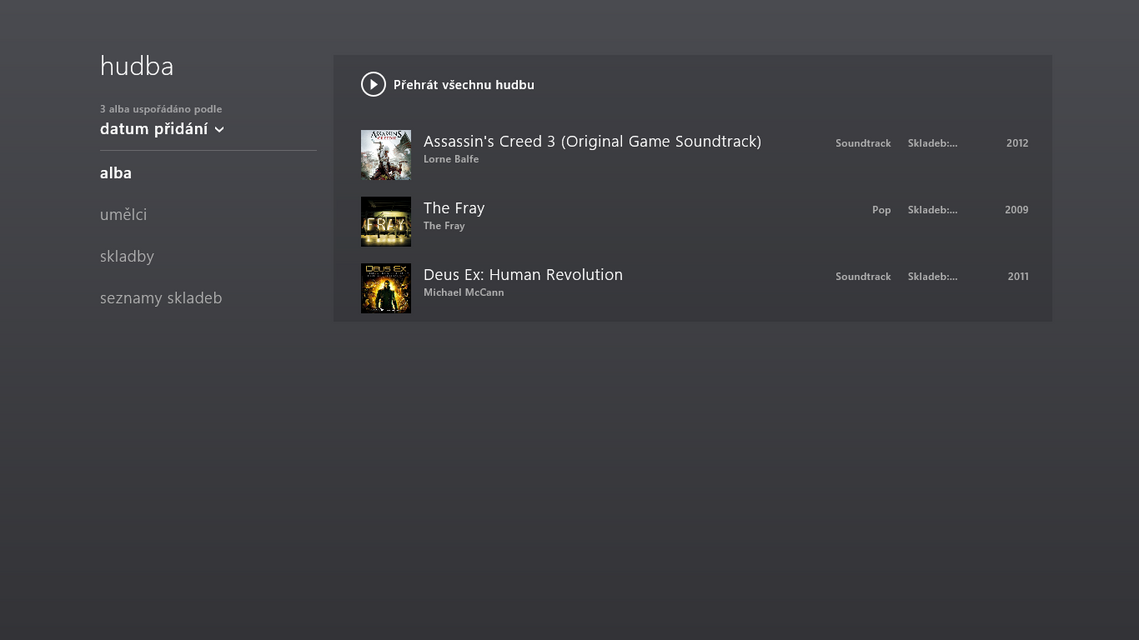Select the Deus Ex album cover thumbnail
The image size is (1139, 640).
pos(386,288)
